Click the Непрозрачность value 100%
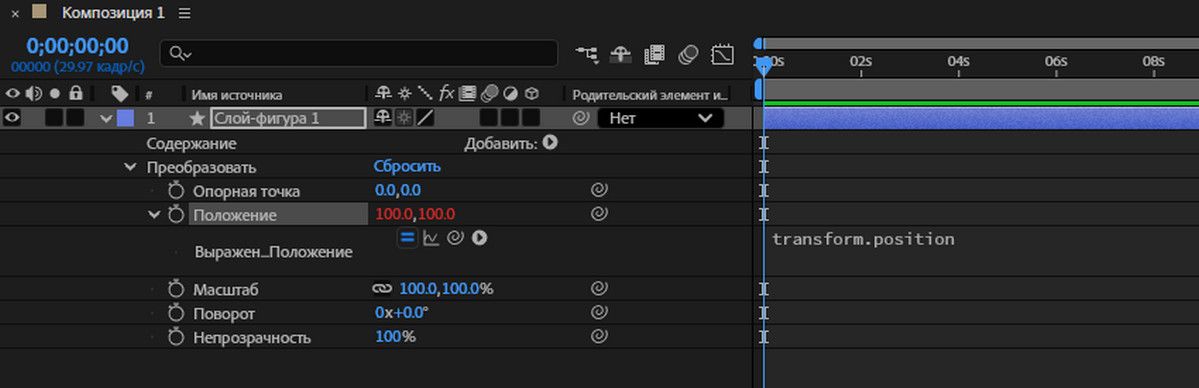This screenshot has width=1199, height=388. [x=395, y=337]
